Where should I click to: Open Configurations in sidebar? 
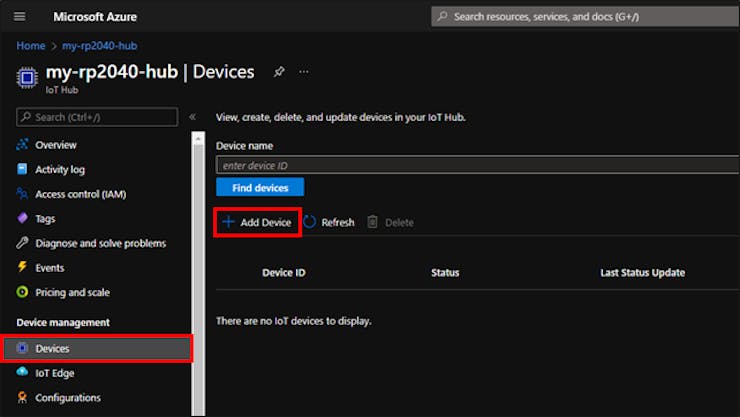(x=67, y=398)
